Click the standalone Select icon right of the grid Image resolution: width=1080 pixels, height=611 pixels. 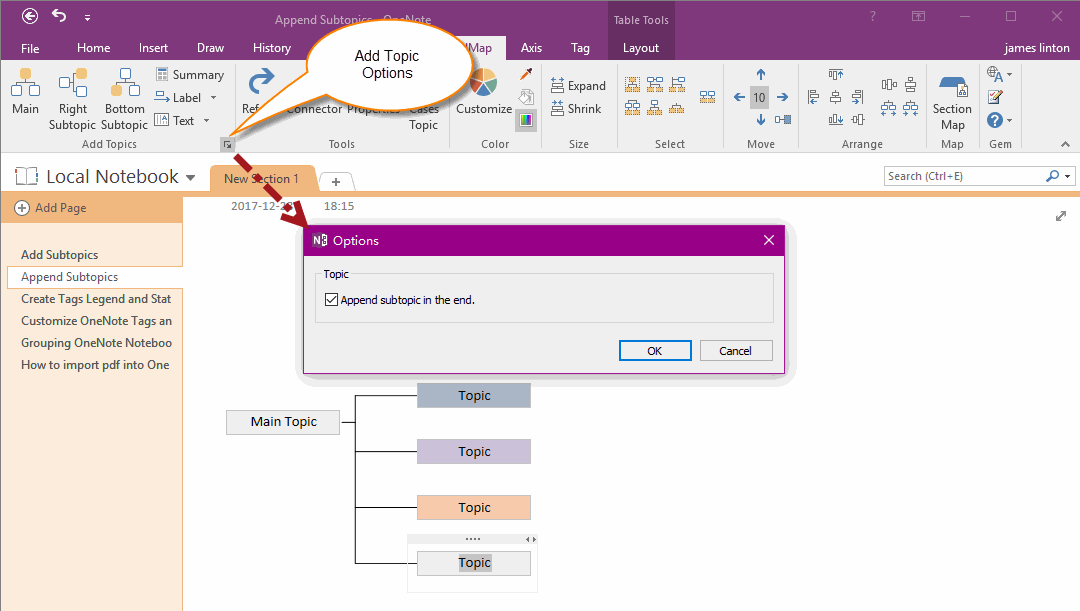click(707, 97)
